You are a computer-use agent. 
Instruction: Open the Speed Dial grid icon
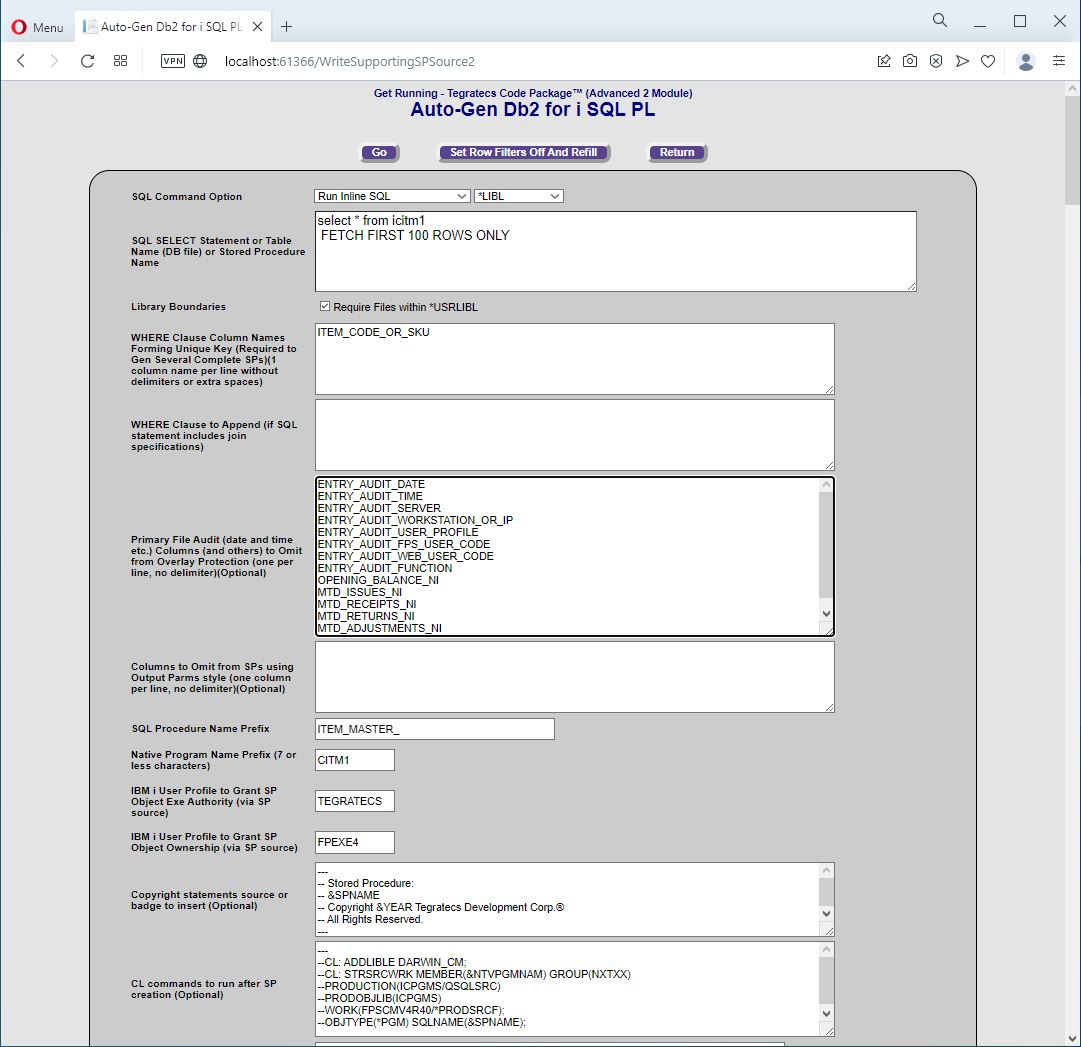coord(120,61)
